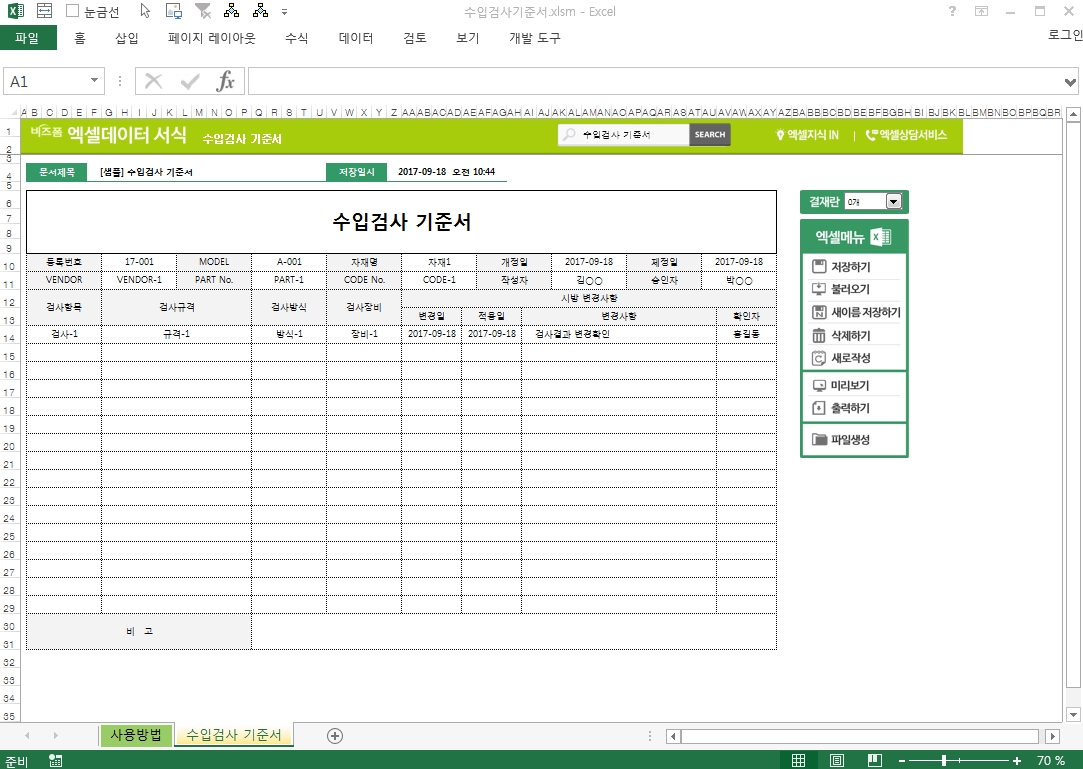
Task: Click the 미리보기 preview button
Action: pyautogui.click(x=854, y=385)
